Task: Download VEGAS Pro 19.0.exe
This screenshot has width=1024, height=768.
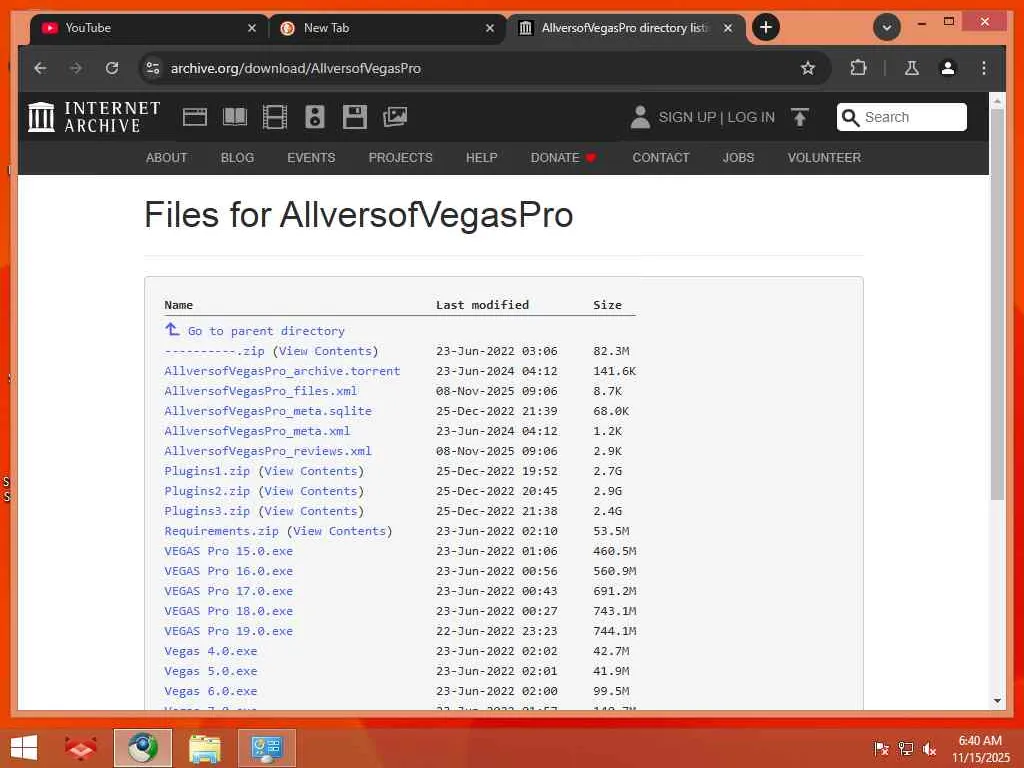Action: pyautogui.click(x=229, y=631)
